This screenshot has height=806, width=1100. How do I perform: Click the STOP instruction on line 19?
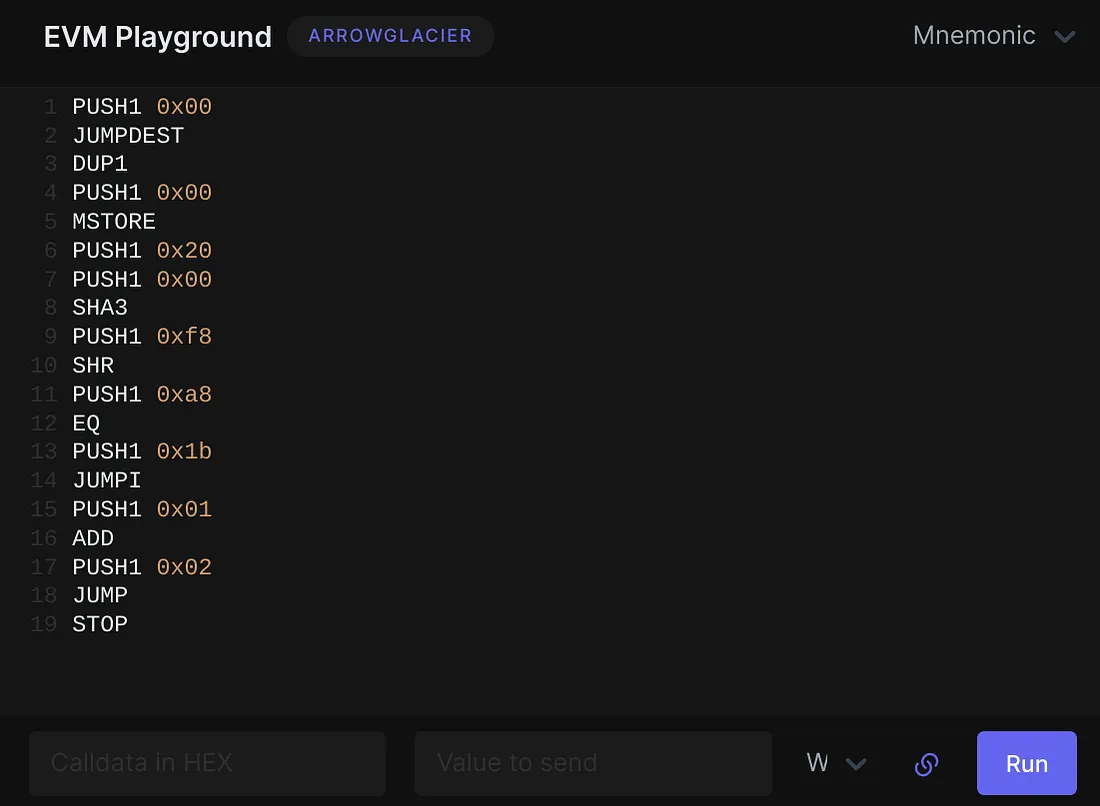(x=100, y=624)
